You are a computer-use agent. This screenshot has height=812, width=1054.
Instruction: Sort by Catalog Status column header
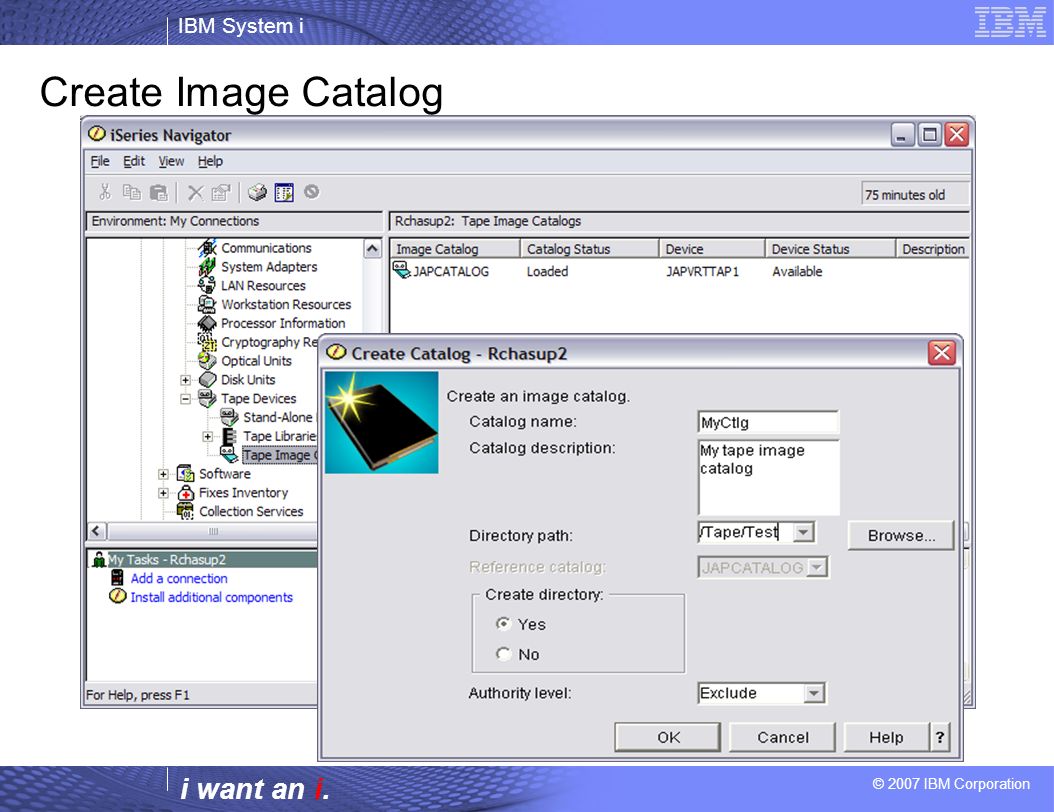click(x=590, y=249)
